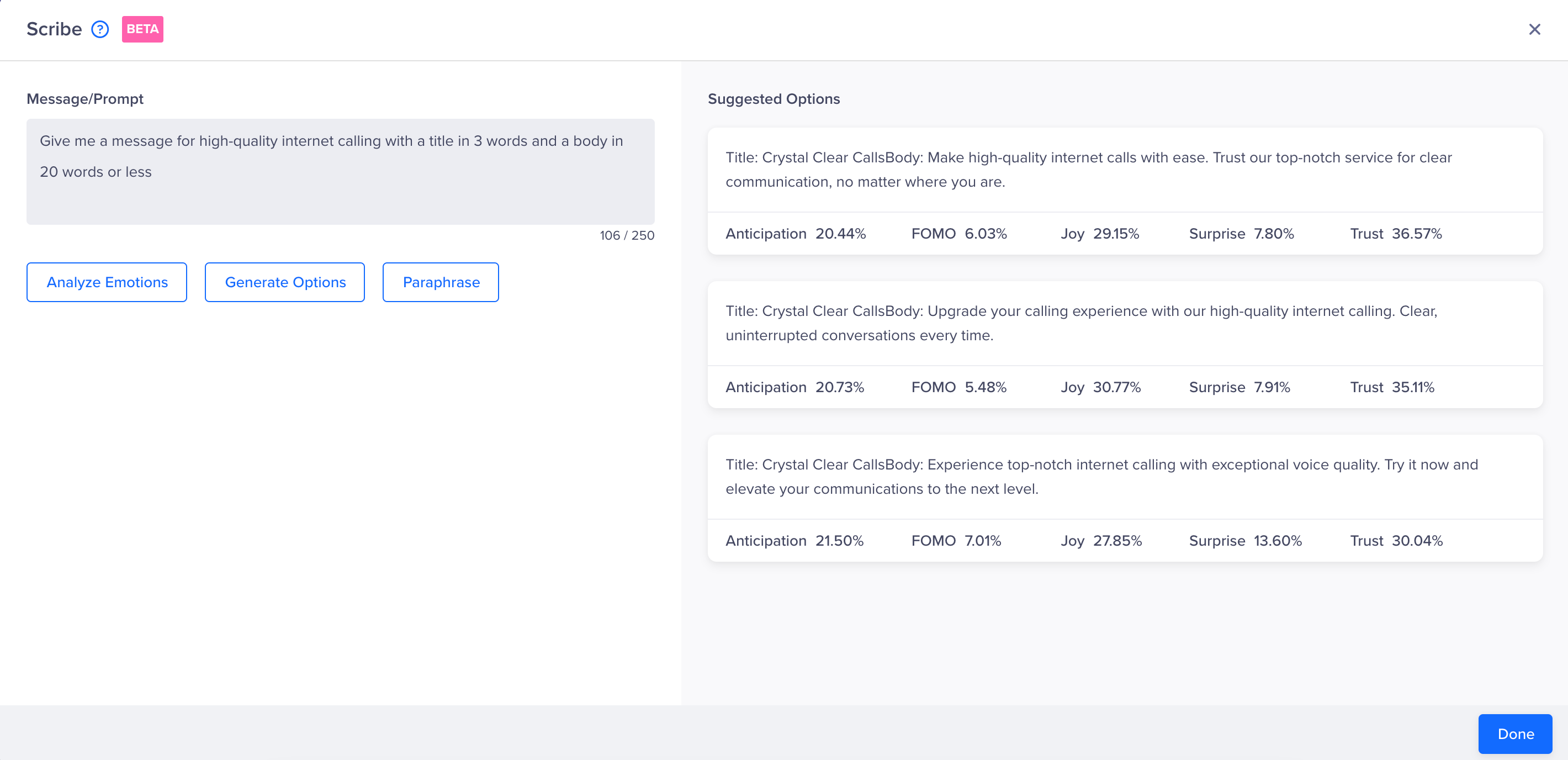Select third suggestion about exceptional voice quality

pyautogui.click(x=1124, y=476)
